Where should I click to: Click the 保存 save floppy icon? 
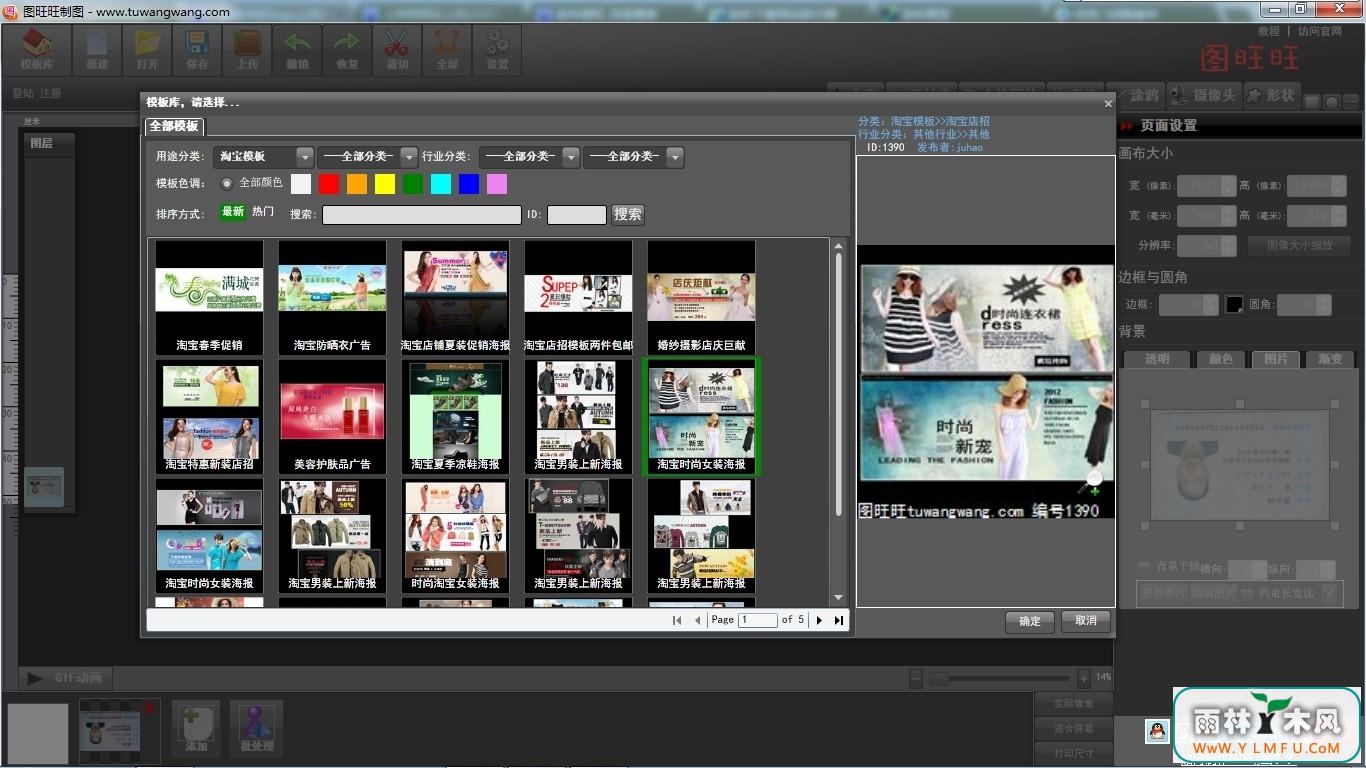pos(198,48)
